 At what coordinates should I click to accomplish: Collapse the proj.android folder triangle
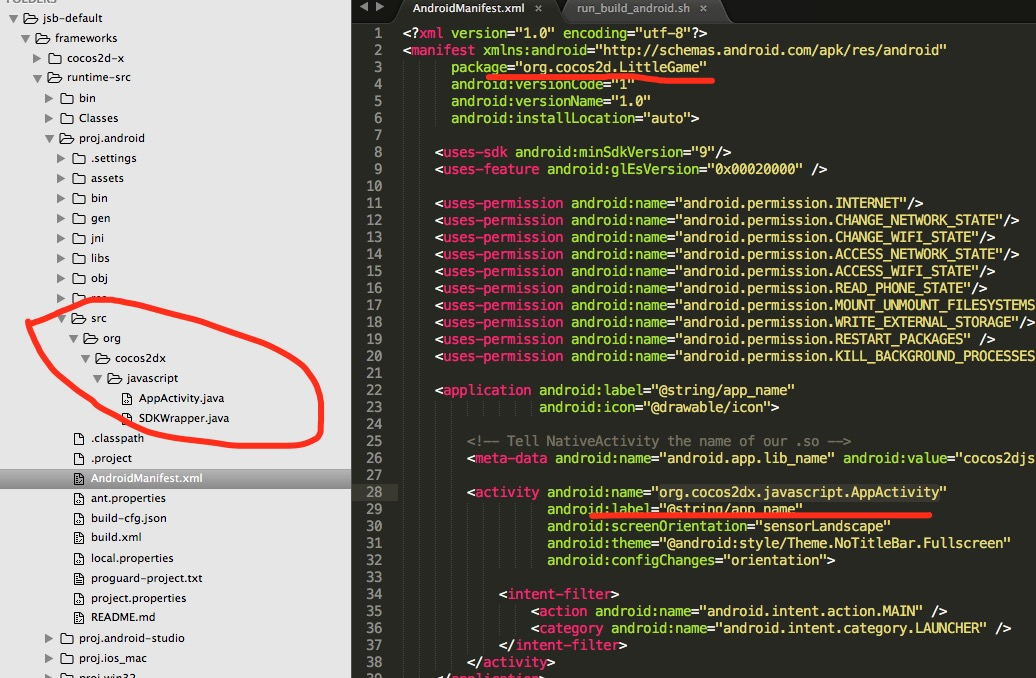(x=49, y=138)
